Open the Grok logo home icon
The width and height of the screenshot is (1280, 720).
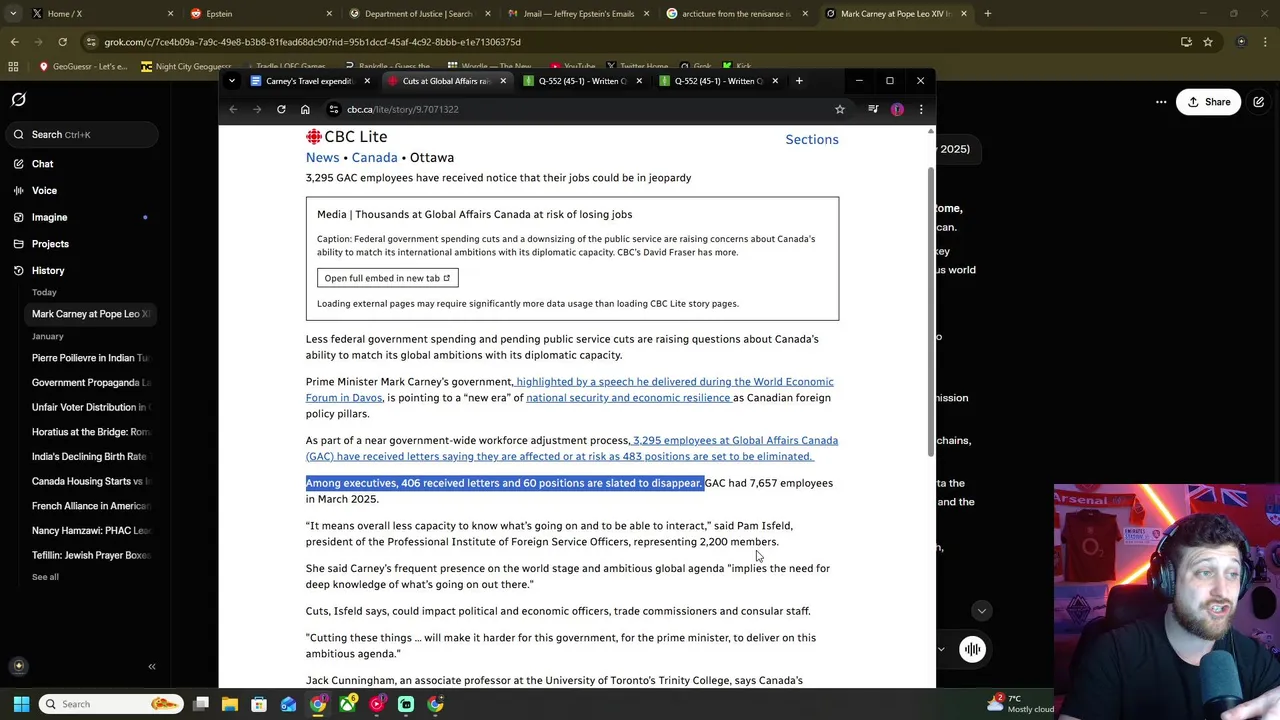point(18,99)
